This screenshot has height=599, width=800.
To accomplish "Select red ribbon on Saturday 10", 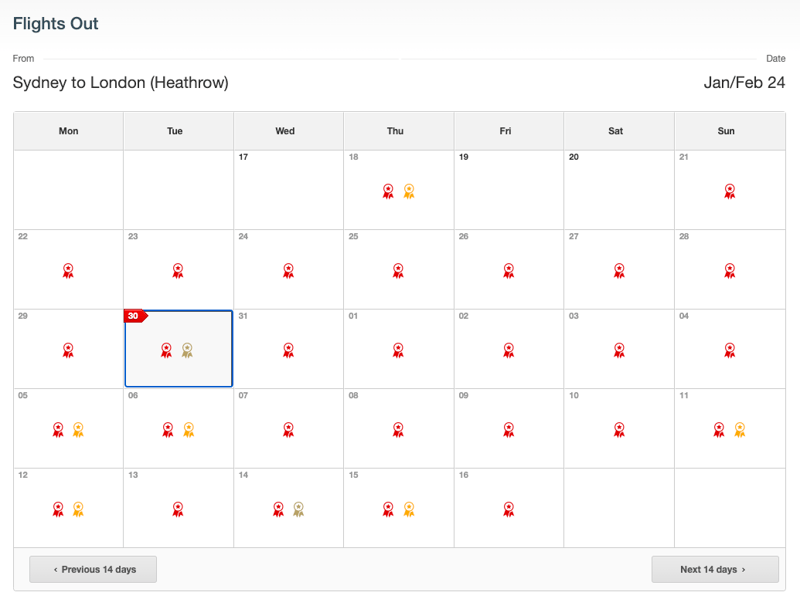I will (x=619, y=430).
